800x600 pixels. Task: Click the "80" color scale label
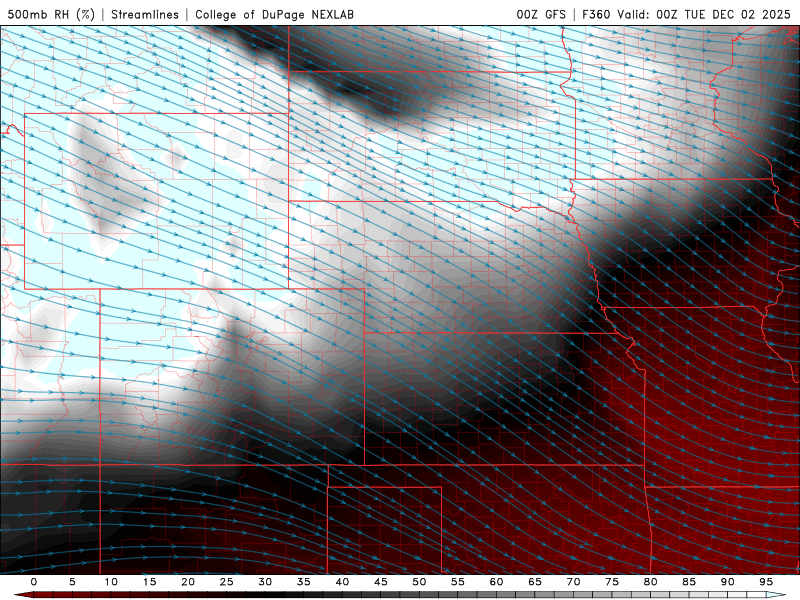point(650,582)
